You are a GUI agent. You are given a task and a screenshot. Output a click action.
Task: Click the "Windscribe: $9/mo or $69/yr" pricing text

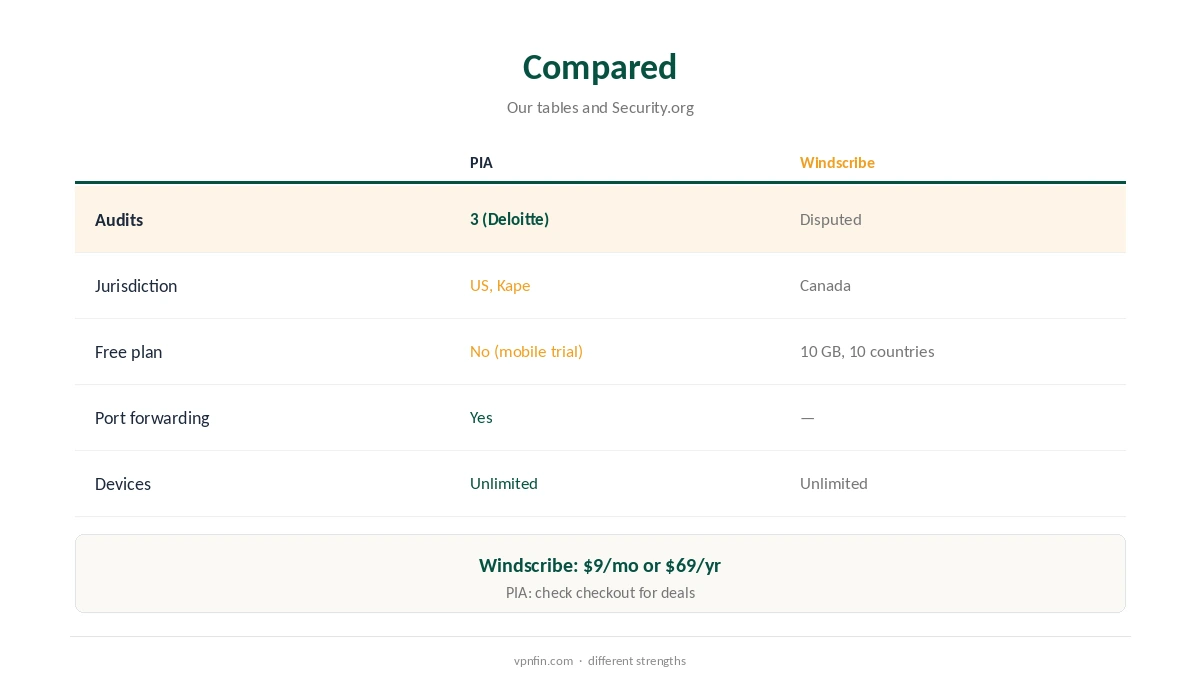pos(600,565)
